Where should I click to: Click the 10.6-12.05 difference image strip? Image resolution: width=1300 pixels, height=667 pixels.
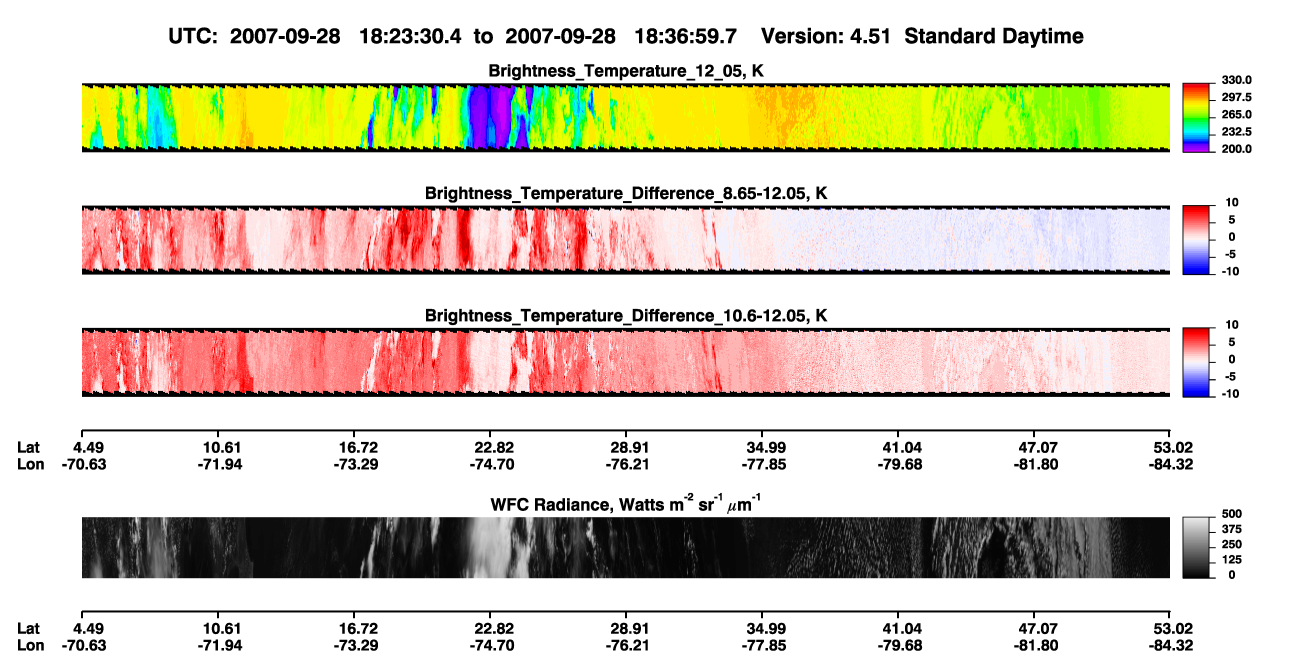tap(626, 362)
